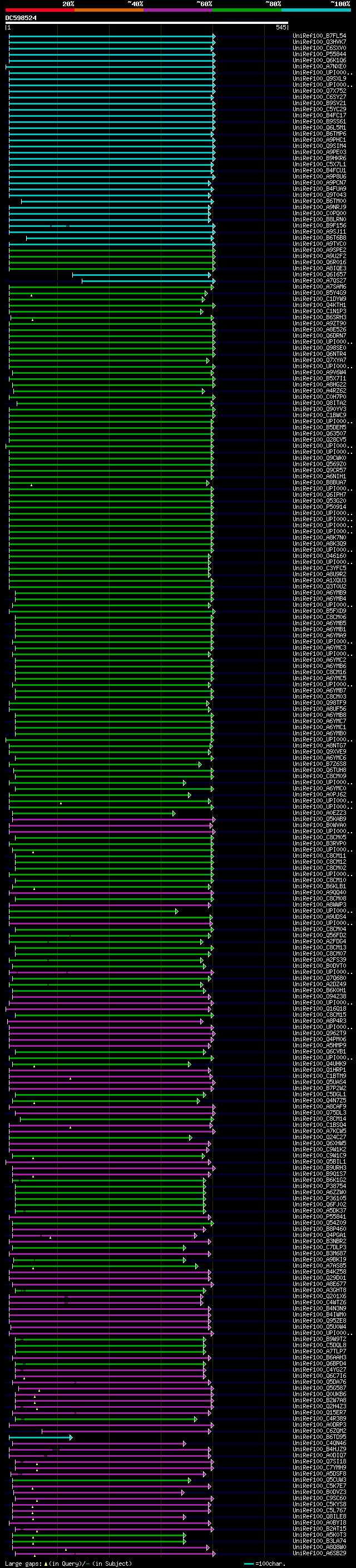Select hit UniRef100_B8P460
Screen dimensions: 356x1568
click(x=319, y=1230)
